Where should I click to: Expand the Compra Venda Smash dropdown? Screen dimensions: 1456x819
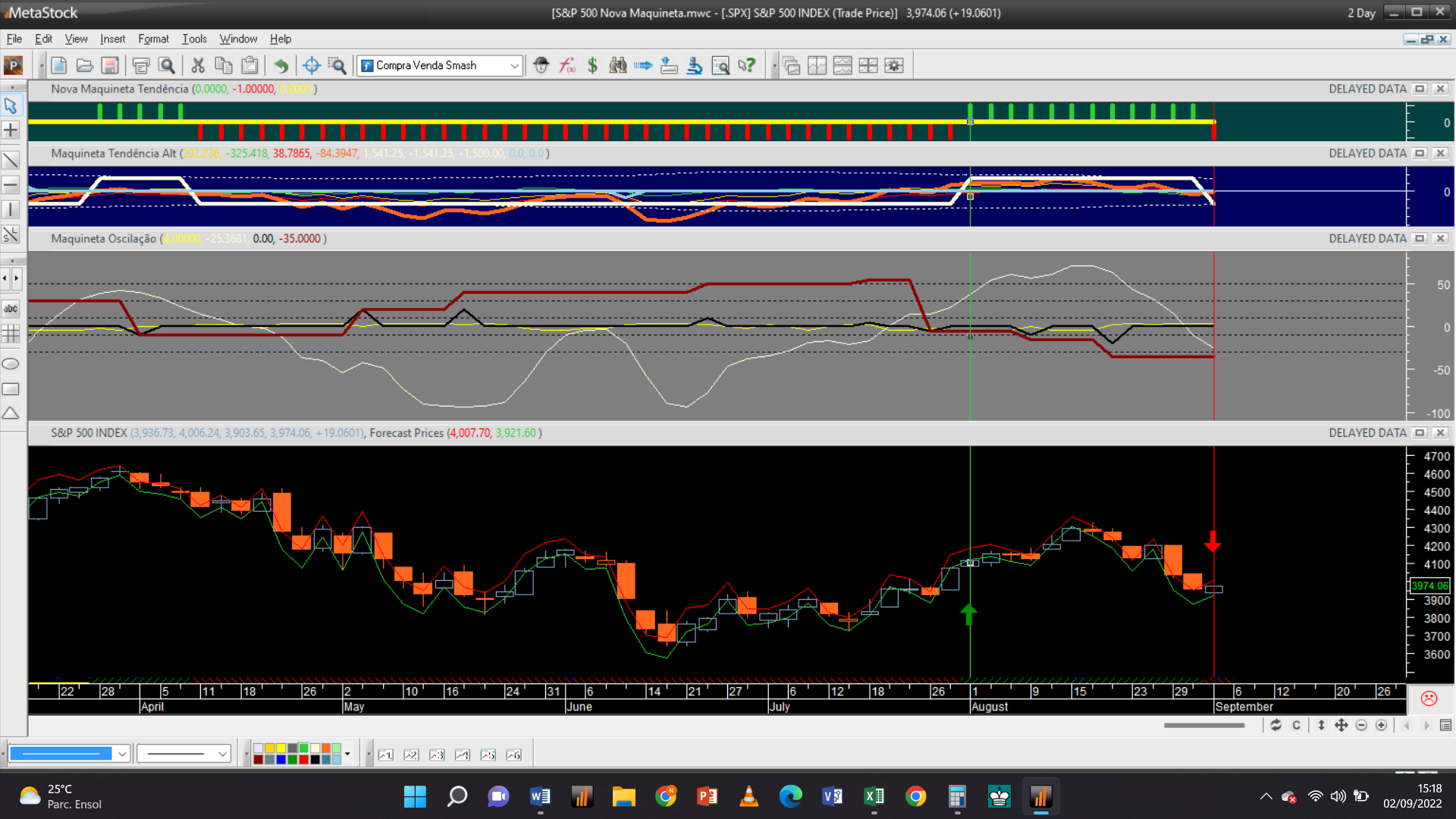514,66
